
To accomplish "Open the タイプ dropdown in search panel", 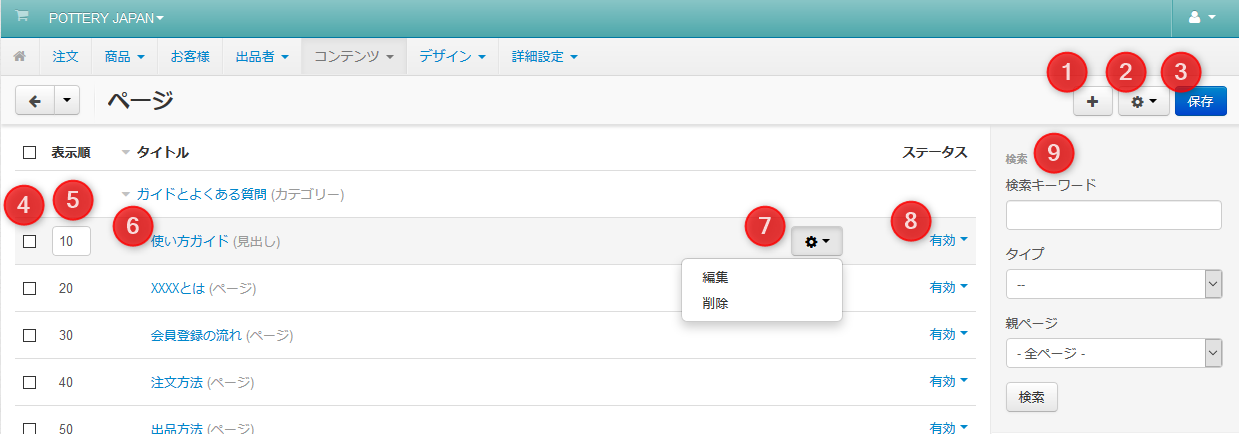I will point(1113,284).
